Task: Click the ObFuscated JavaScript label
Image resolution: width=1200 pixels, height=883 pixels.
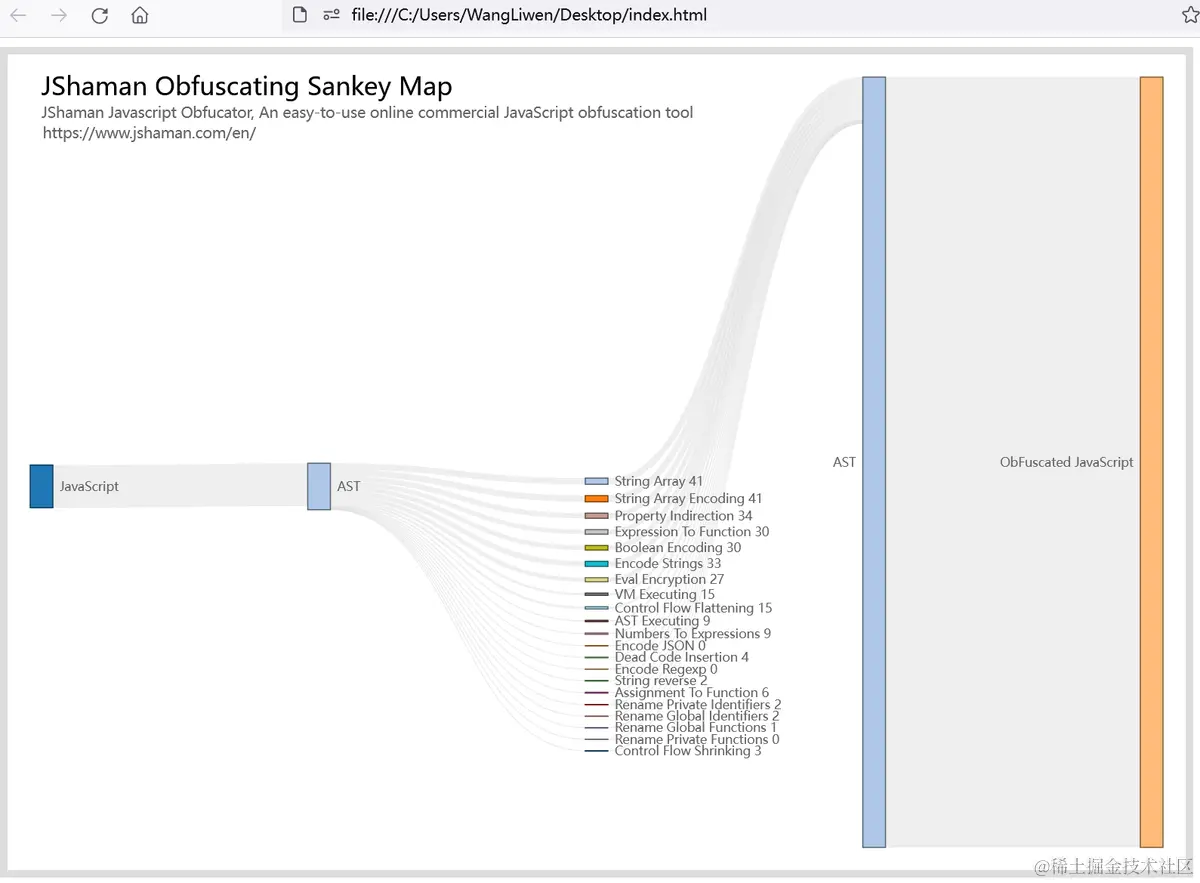Action: [1066, 462]
